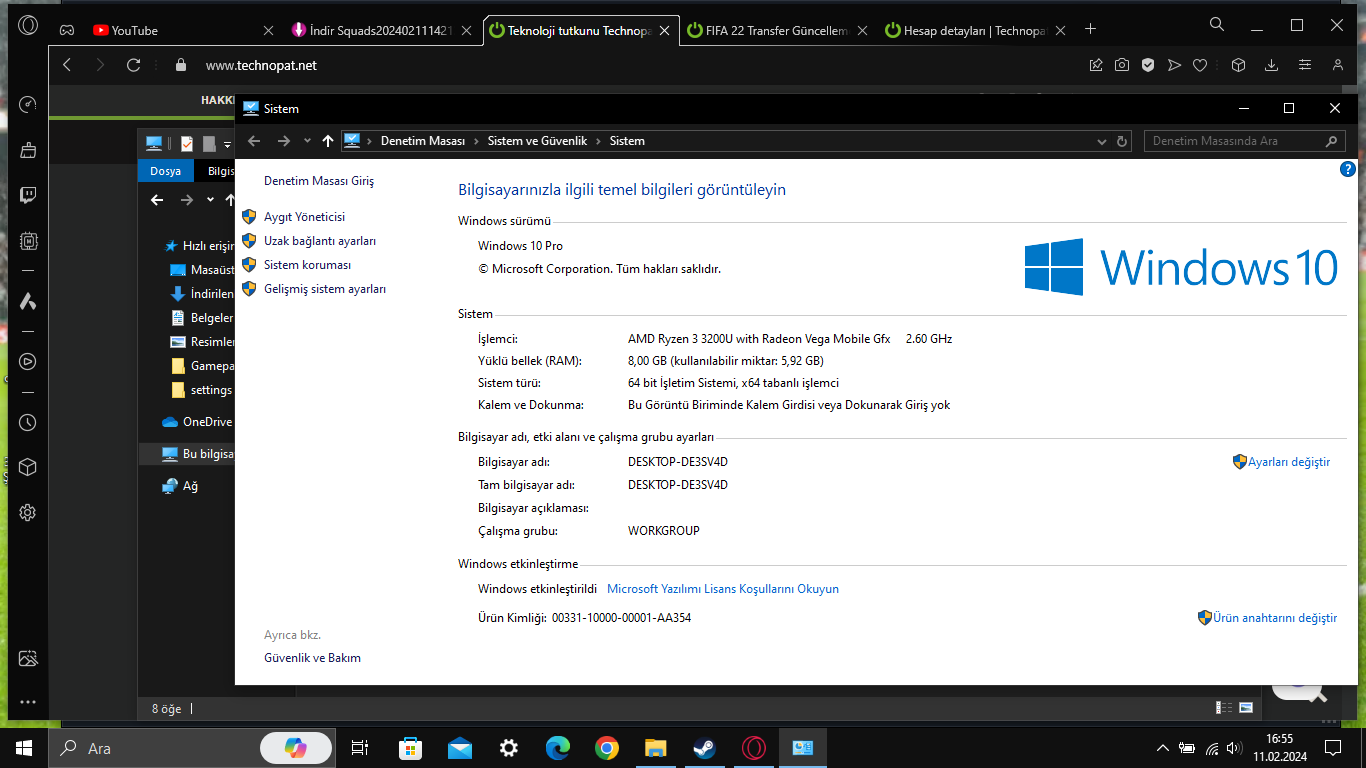1366x768 pixels.
Task: Read Microsoft Yazılımı Lisans Koşullarını Okuyun
Action: click(723, 589)
